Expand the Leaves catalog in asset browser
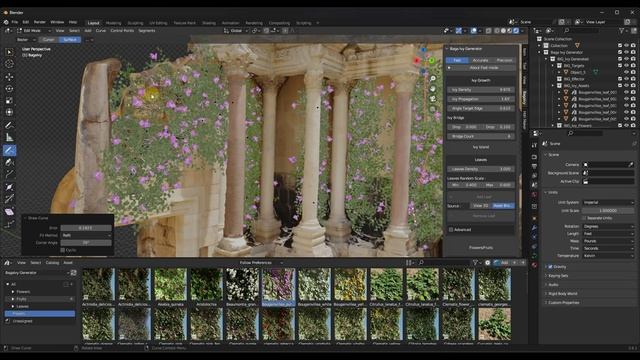 (13, 307)
